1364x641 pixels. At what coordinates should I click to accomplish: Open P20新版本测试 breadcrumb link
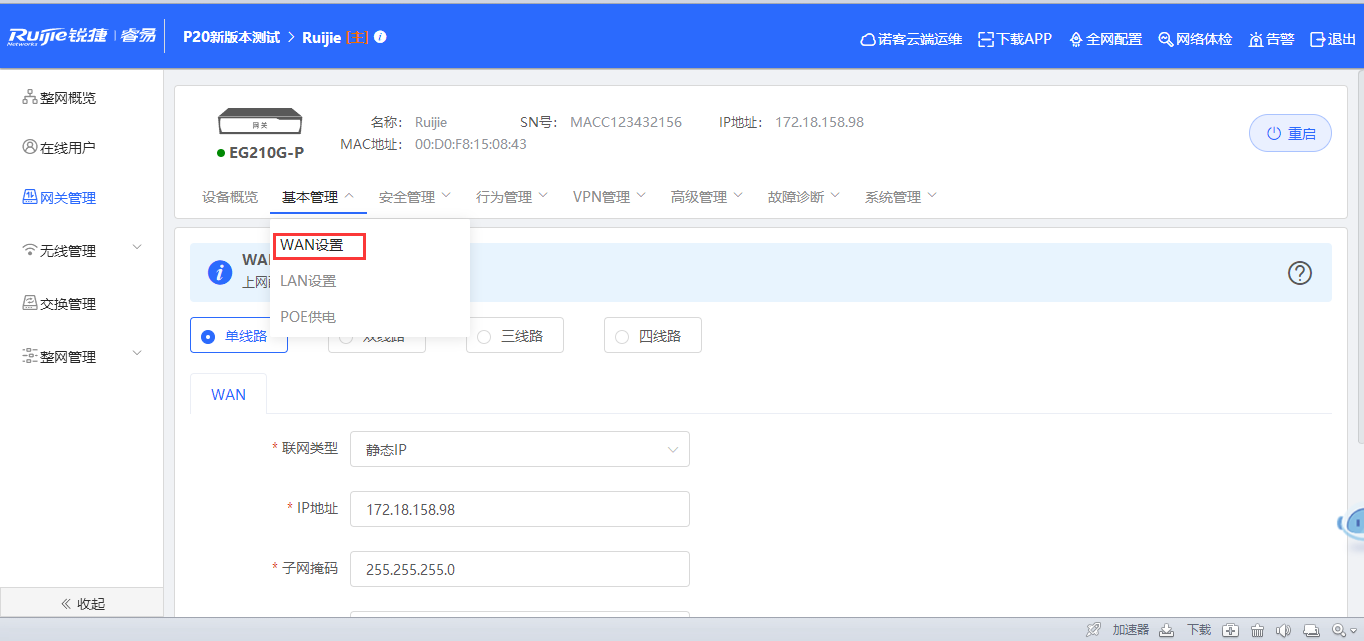(231, 37)
